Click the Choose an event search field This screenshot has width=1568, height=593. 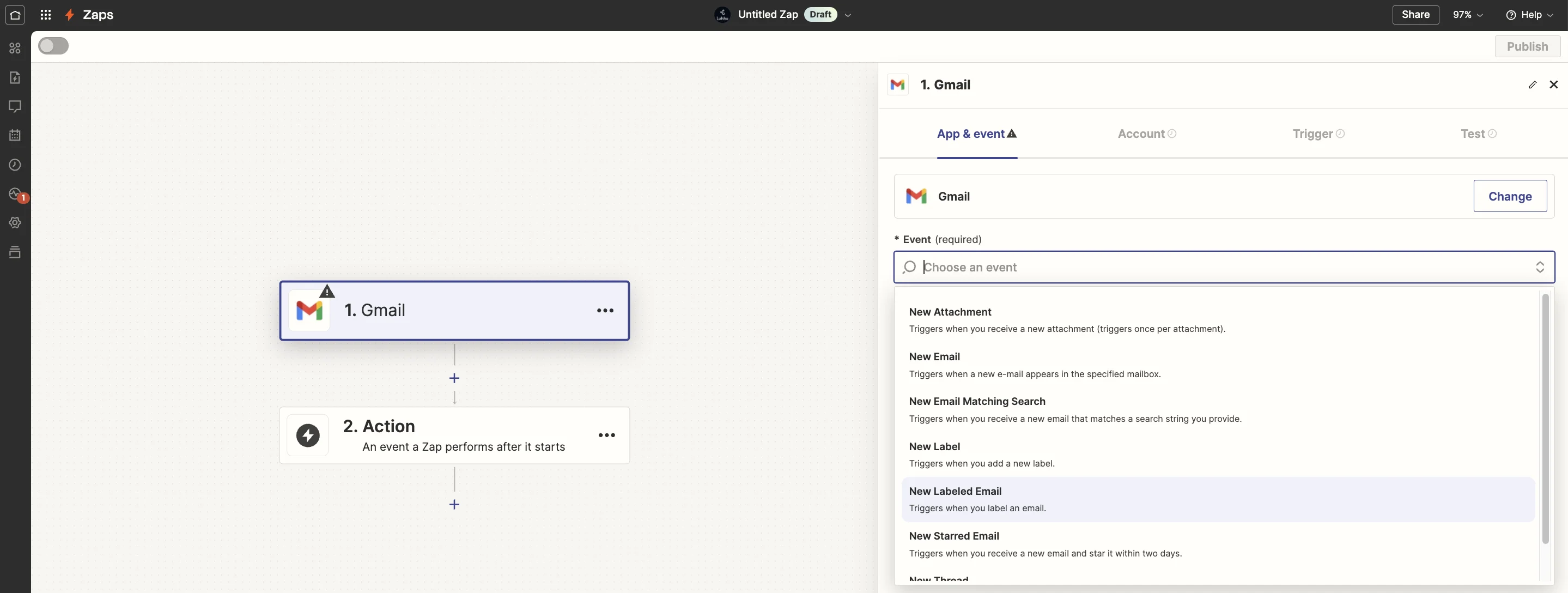(1217, 267)
